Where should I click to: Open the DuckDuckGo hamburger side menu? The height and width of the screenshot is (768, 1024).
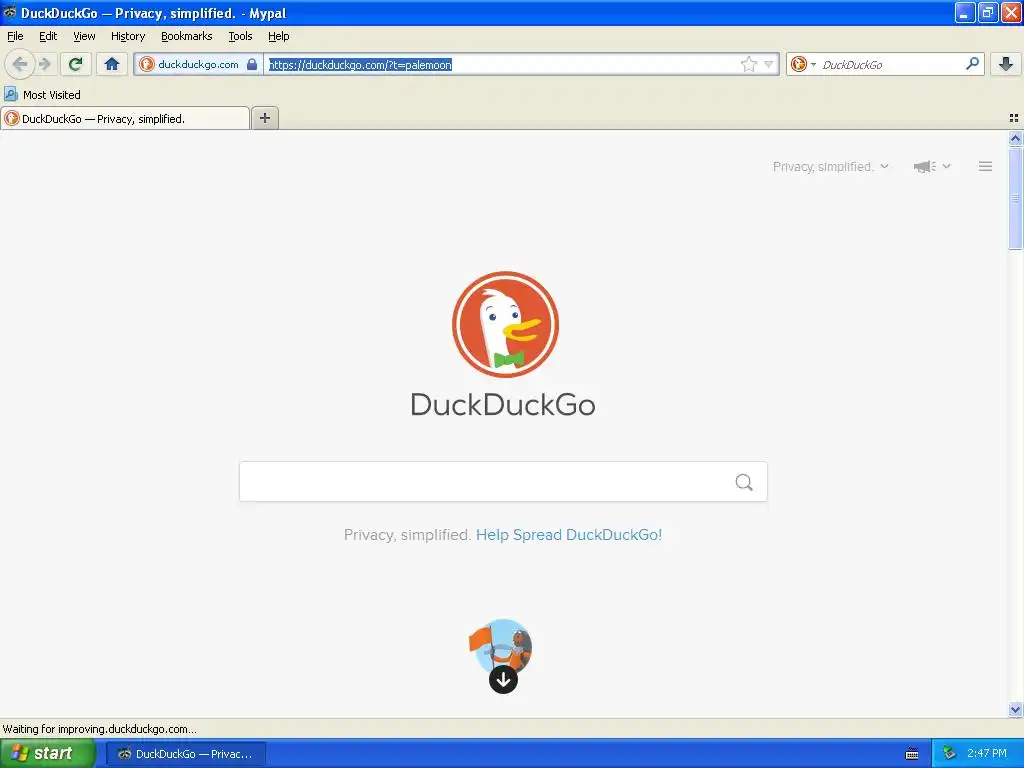[x=985, y=167]
